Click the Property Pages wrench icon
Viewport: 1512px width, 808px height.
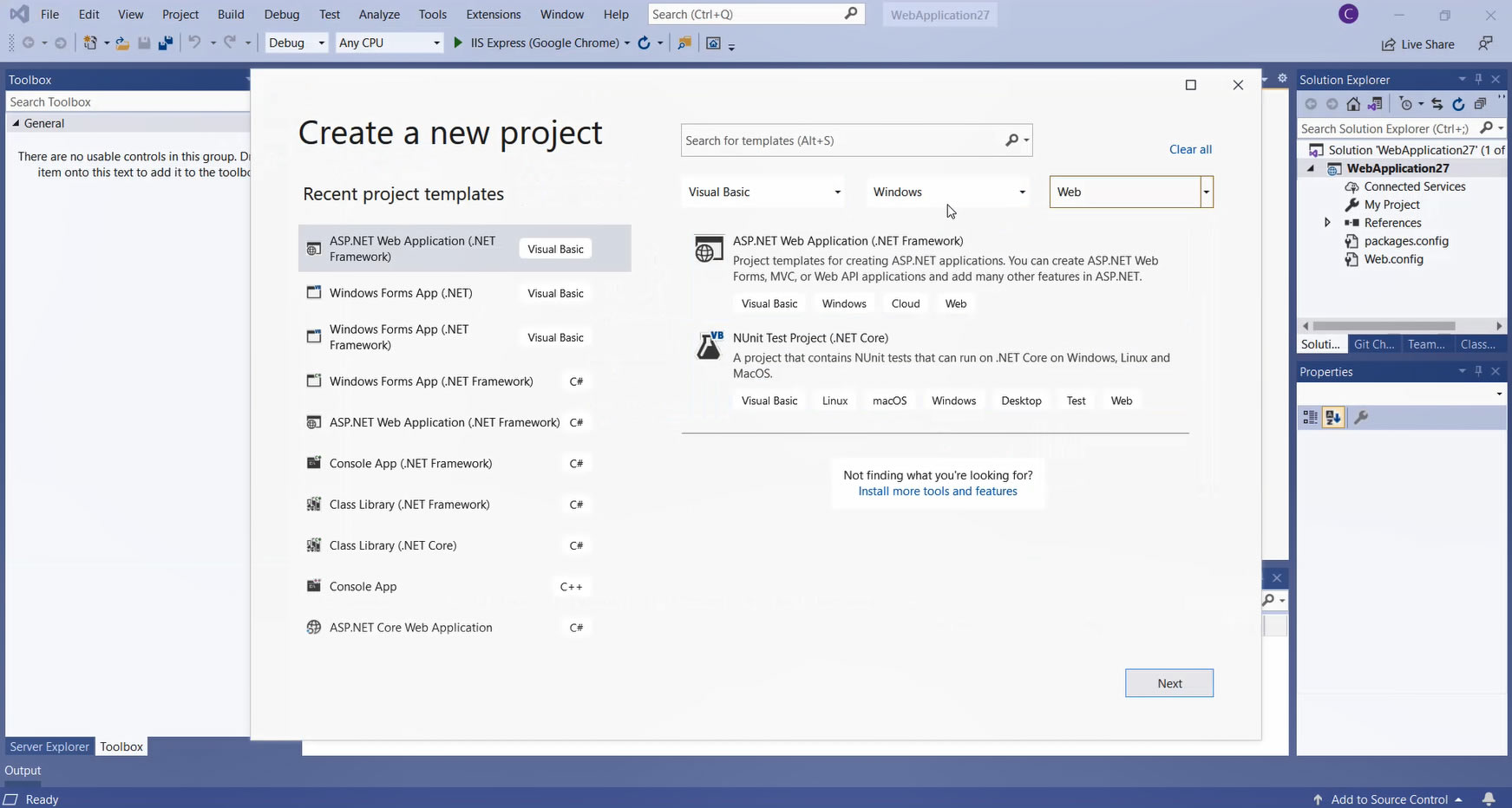click(1361, 418)
